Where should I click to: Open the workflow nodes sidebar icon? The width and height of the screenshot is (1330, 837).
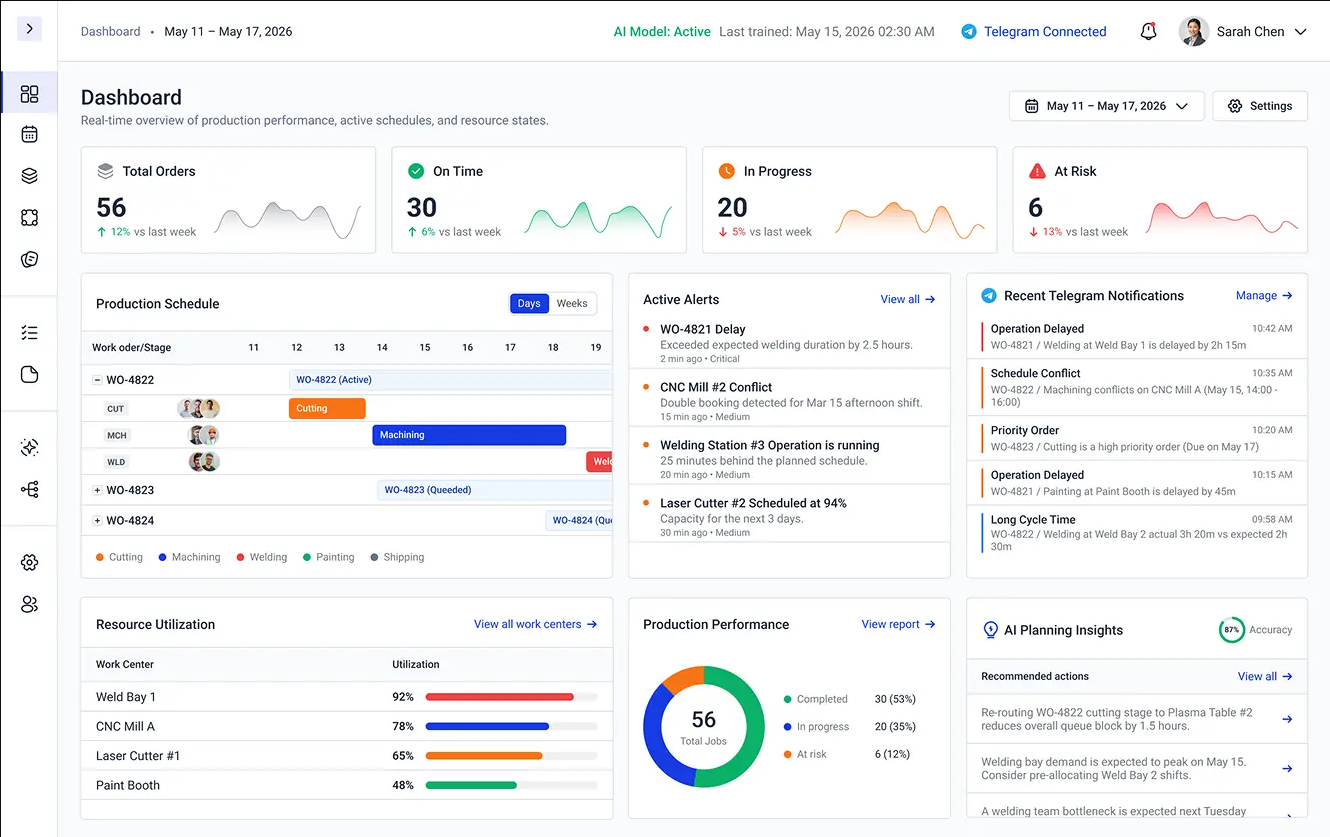[29, 490]
